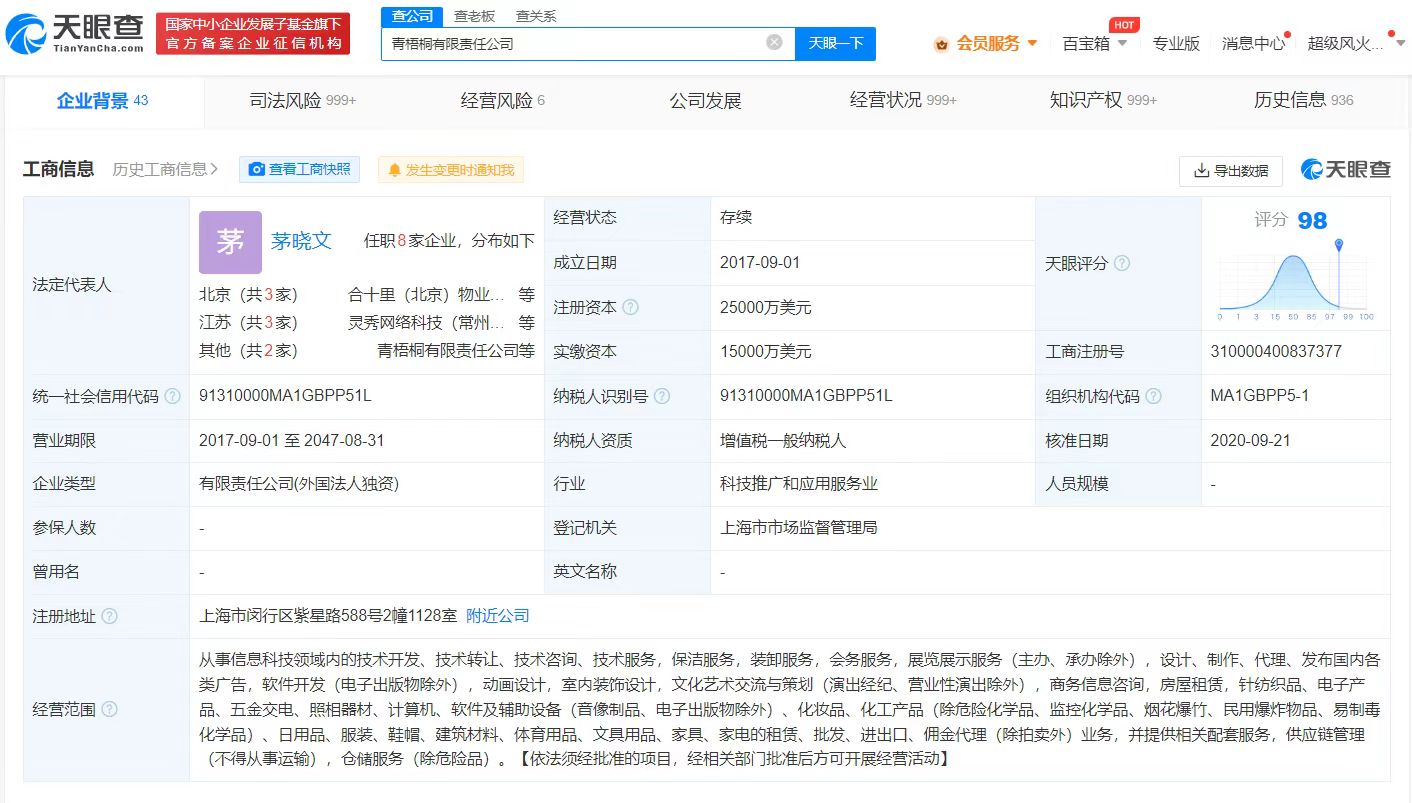The height and width of the screenshot is (803, 1412).
Task: Open 茅晓文 legal representative link
Action: [301, 241]
